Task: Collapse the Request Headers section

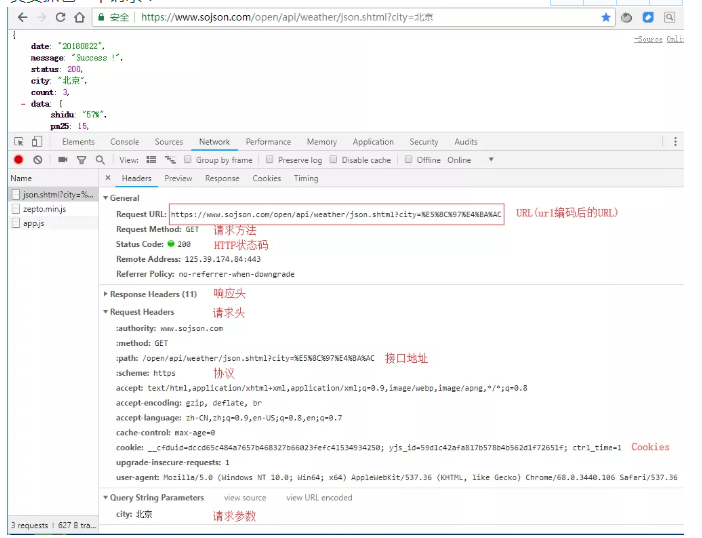Action: click(106, 312)
